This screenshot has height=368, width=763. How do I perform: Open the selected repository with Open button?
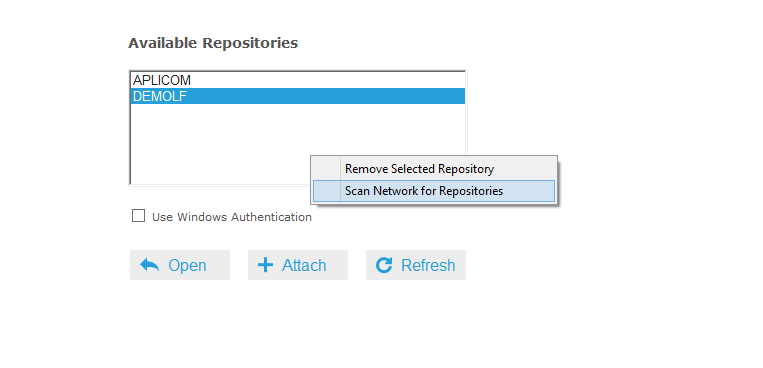[x=180, y=265]
